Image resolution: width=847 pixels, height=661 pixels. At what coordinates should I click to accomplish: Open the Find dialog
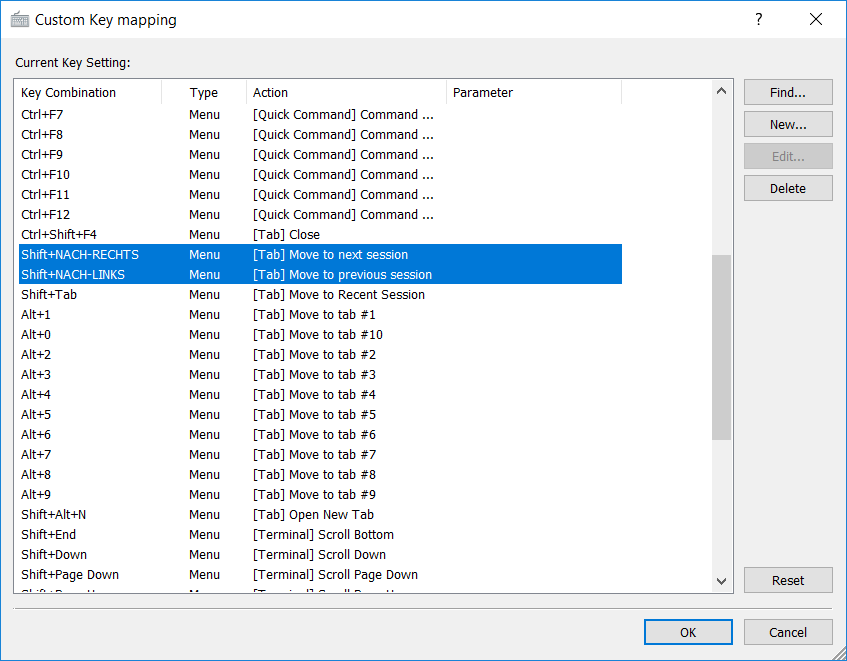pos(787,92)
